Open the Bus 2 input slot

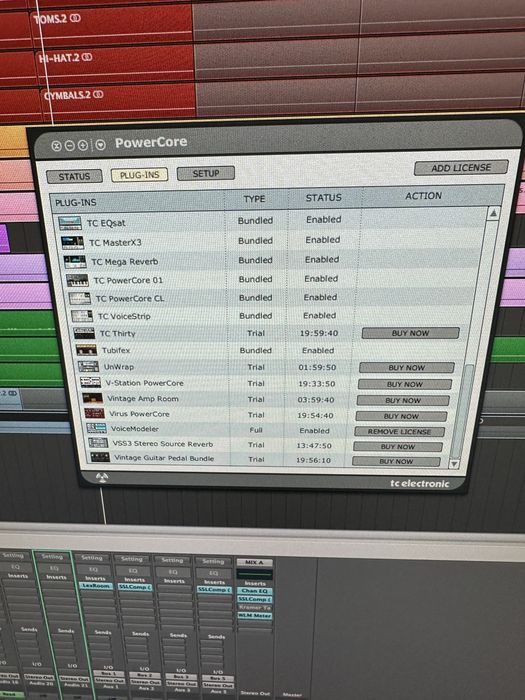145,675
